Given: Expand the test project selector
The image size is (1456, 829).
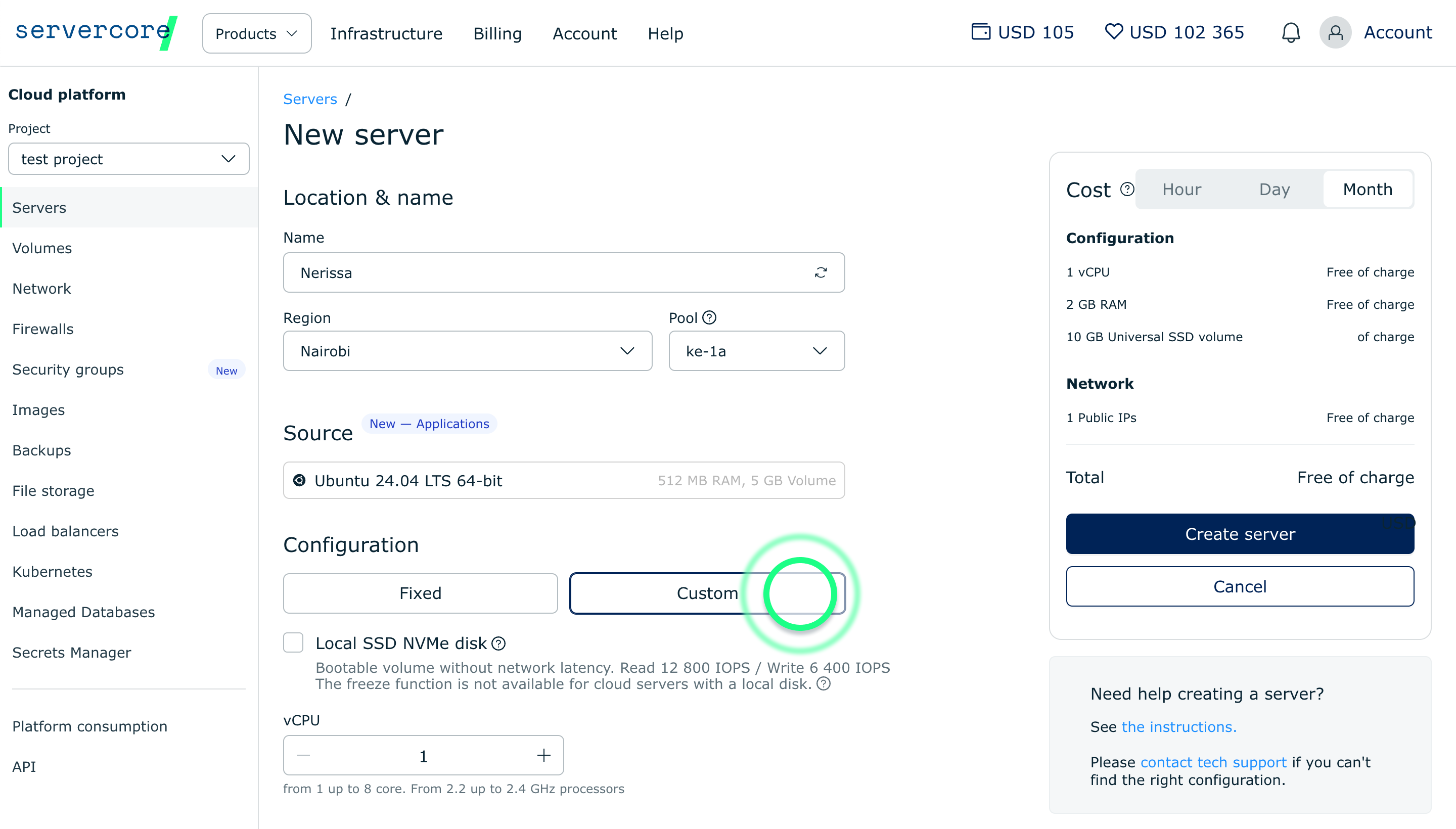Looking at the screenshot, I should pyautogui.click(x=129, y=159).
